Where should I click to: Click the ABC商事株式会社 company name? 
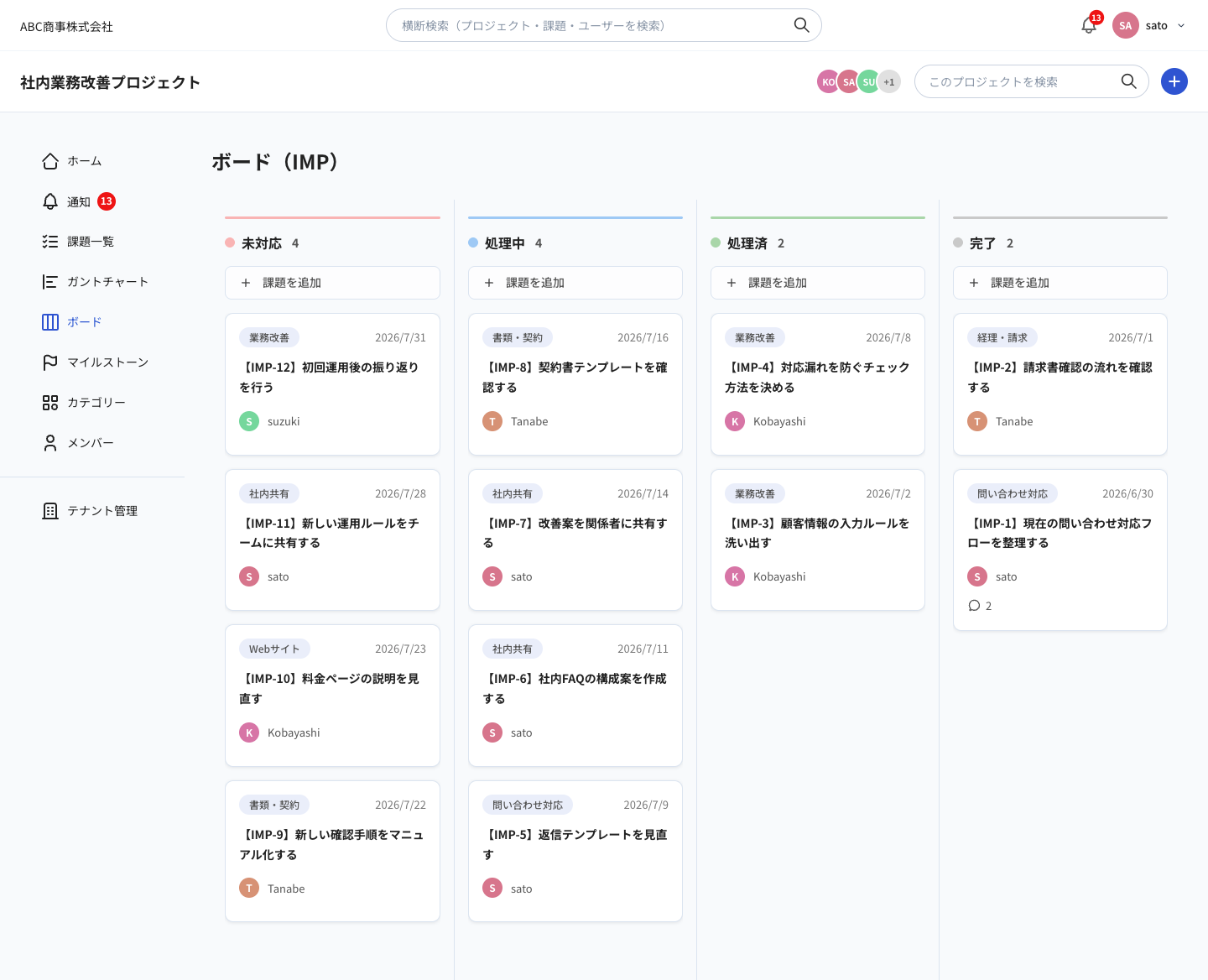point(66,27)
